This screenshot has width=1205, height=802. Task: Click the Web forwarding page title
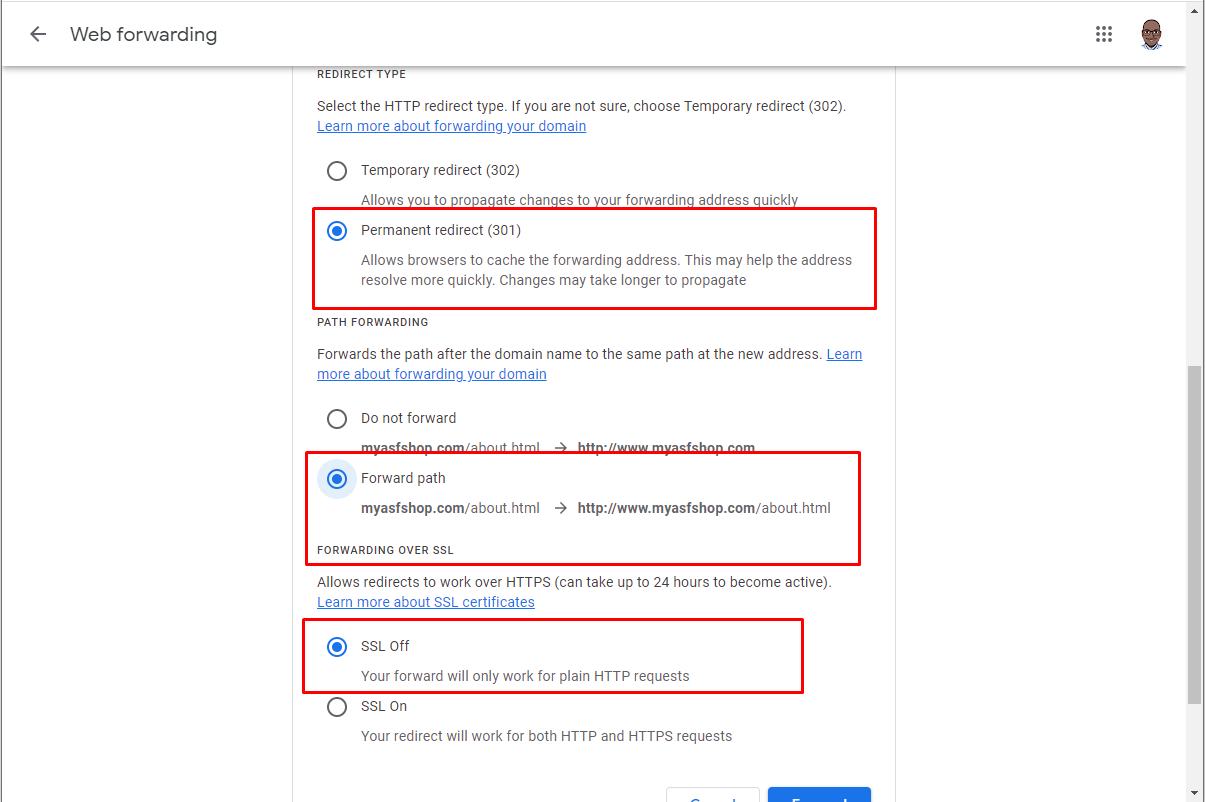tap(143, 34)
